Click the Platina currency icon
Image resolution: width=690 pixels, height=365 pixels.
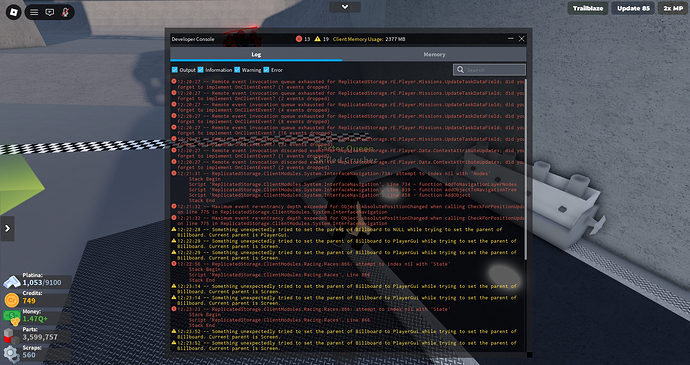(x=12, y=281)
